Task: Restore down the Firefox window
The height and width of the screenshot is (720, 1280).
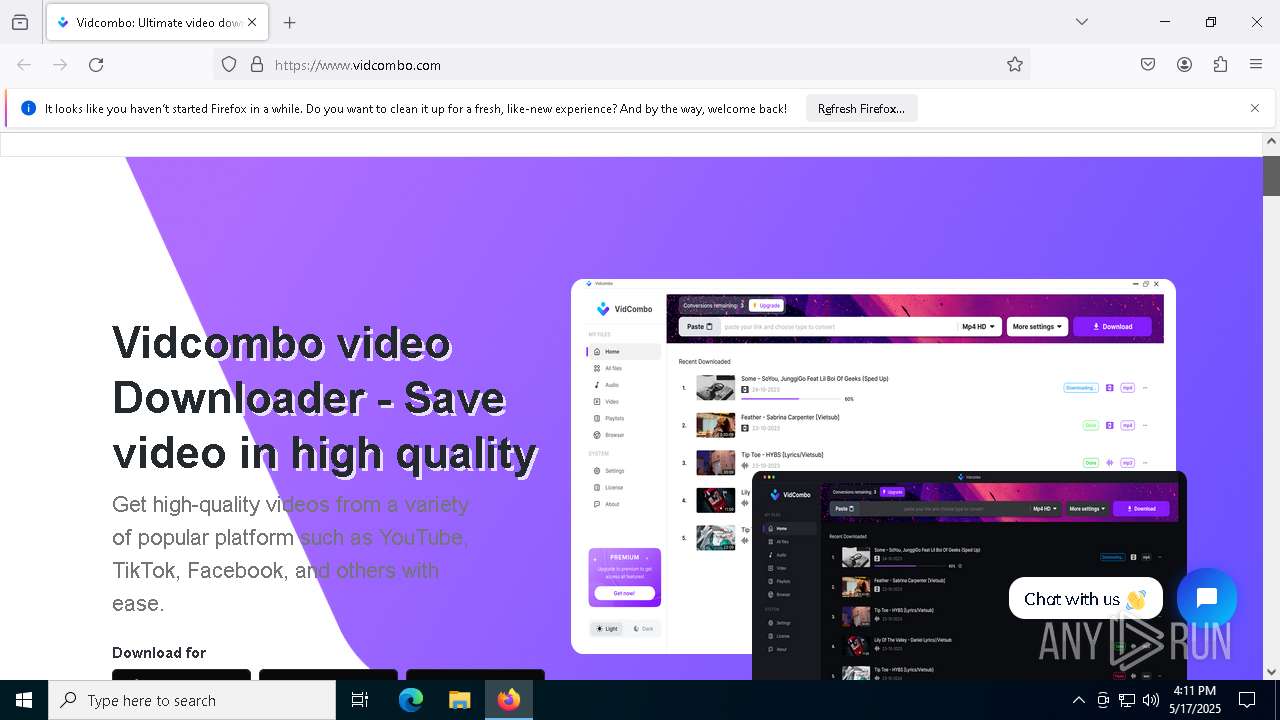Action: tap(1211, 22)
